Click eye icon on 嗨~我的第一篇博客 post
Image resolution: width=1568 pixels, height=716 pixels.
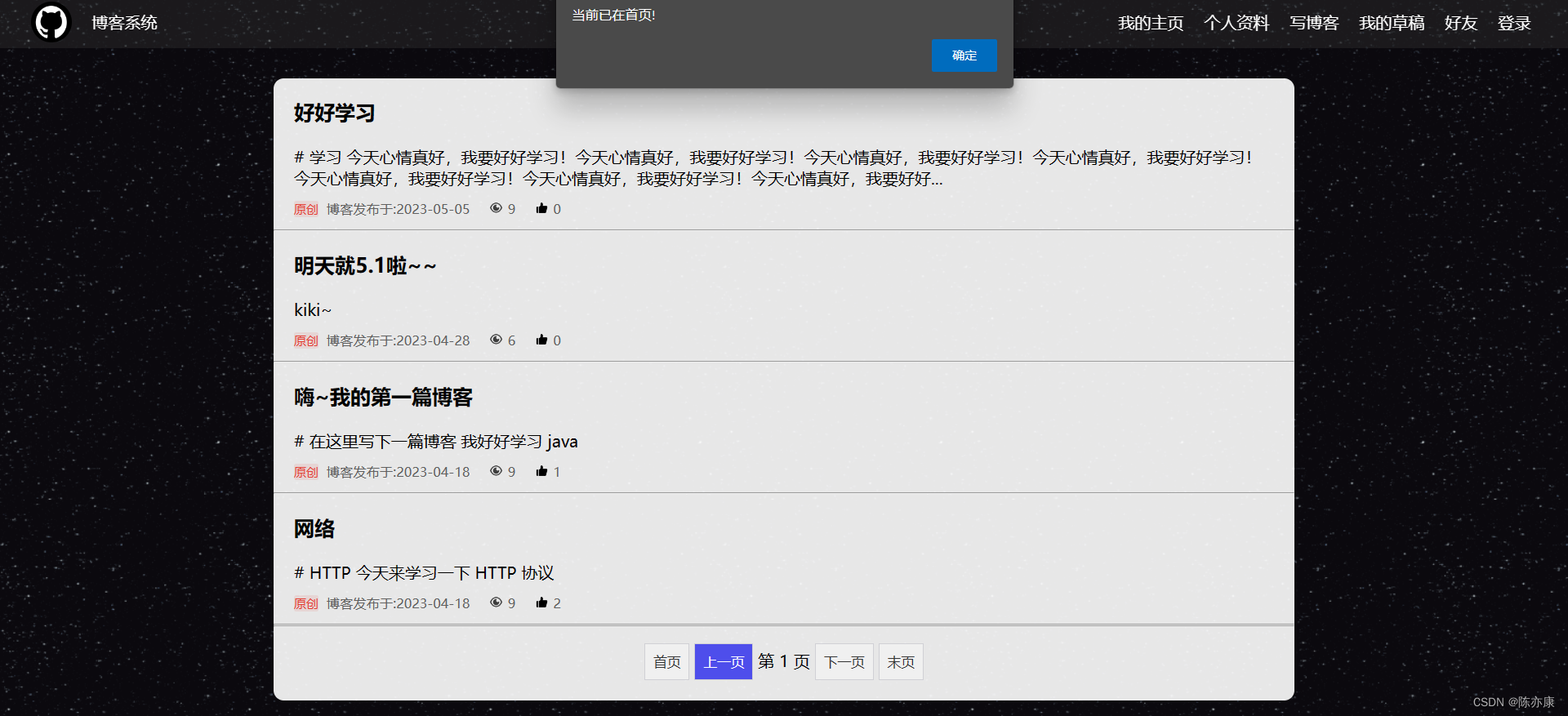point(496,471)
